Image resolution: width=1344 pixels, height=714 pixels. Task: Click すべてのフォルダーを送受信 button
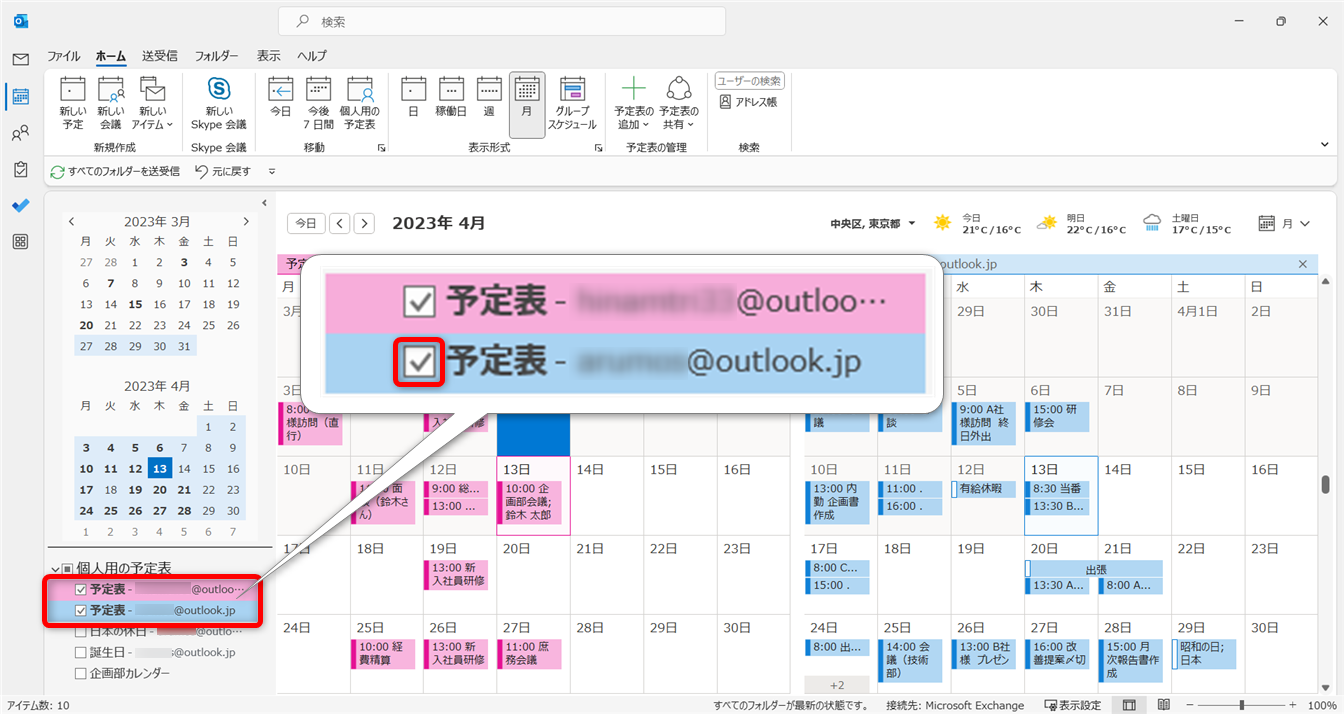click(x=115, y=171)
